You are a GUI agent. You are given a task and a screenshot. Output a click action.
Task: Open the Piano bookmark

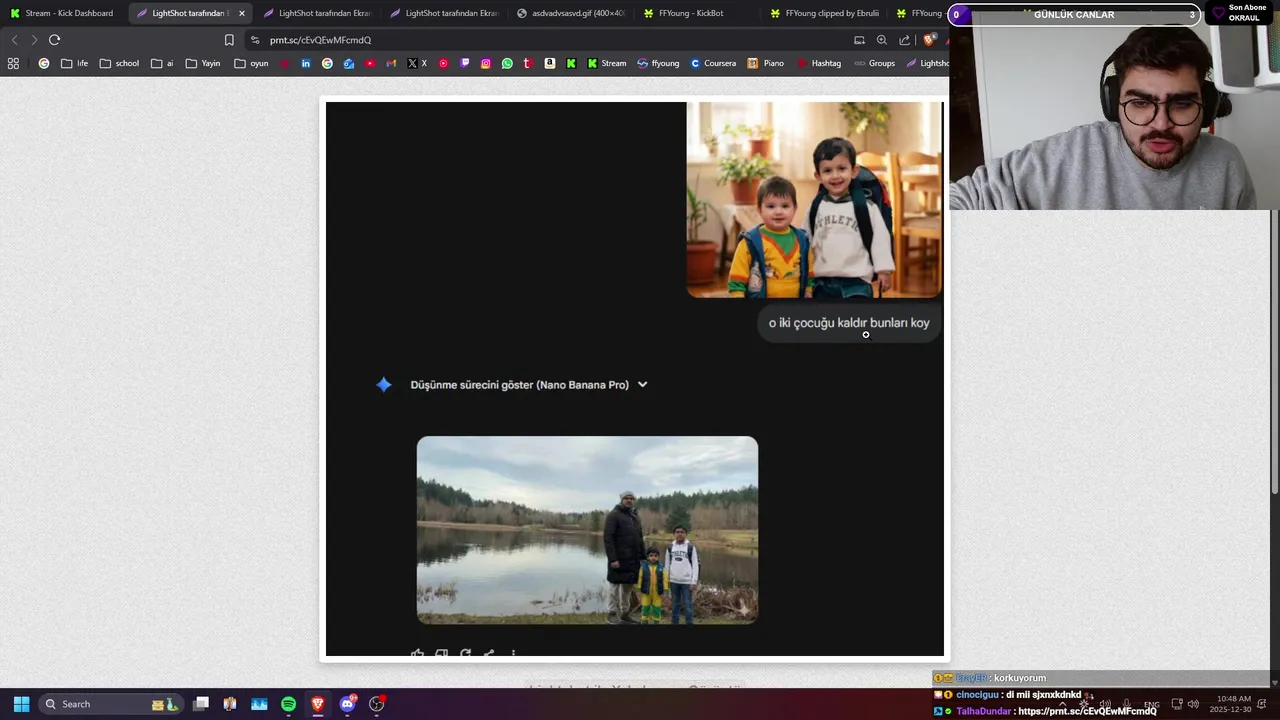click(x=766, y=63)
